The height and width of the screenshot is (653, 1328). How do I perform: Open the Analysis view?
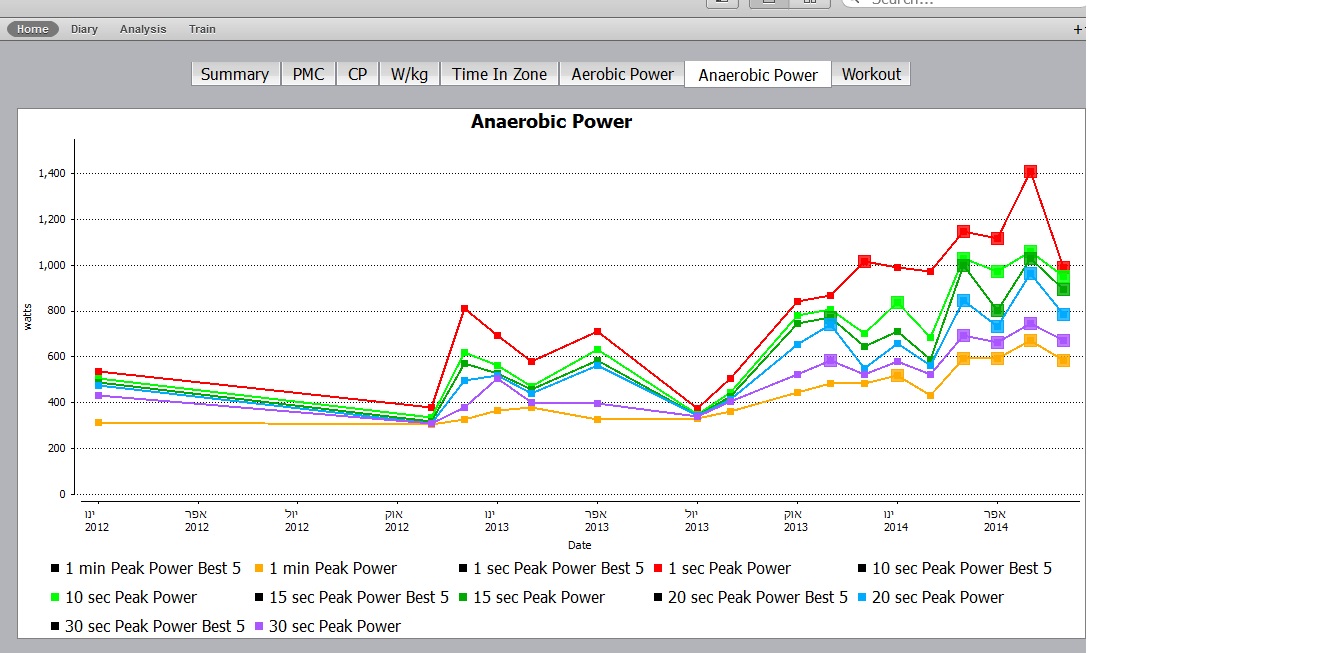143,29
